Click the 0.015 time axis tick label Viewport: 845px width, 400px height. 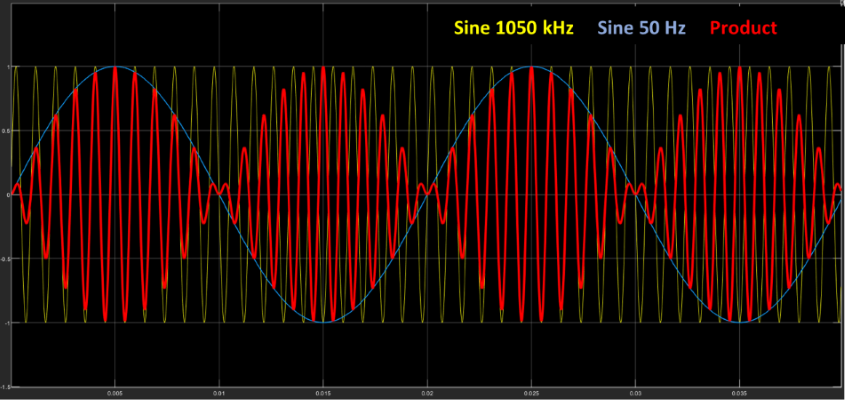pyautogui.click(x=323, y=394)
